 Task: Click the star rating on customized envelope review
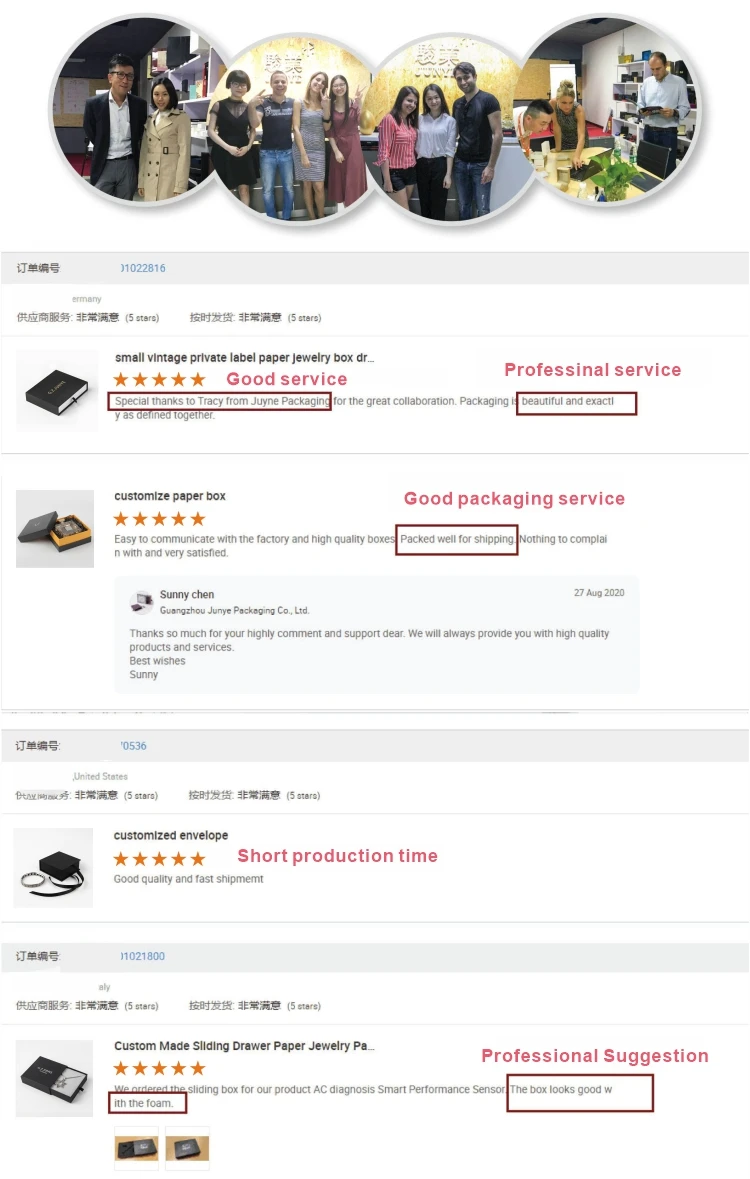point(159,859)
